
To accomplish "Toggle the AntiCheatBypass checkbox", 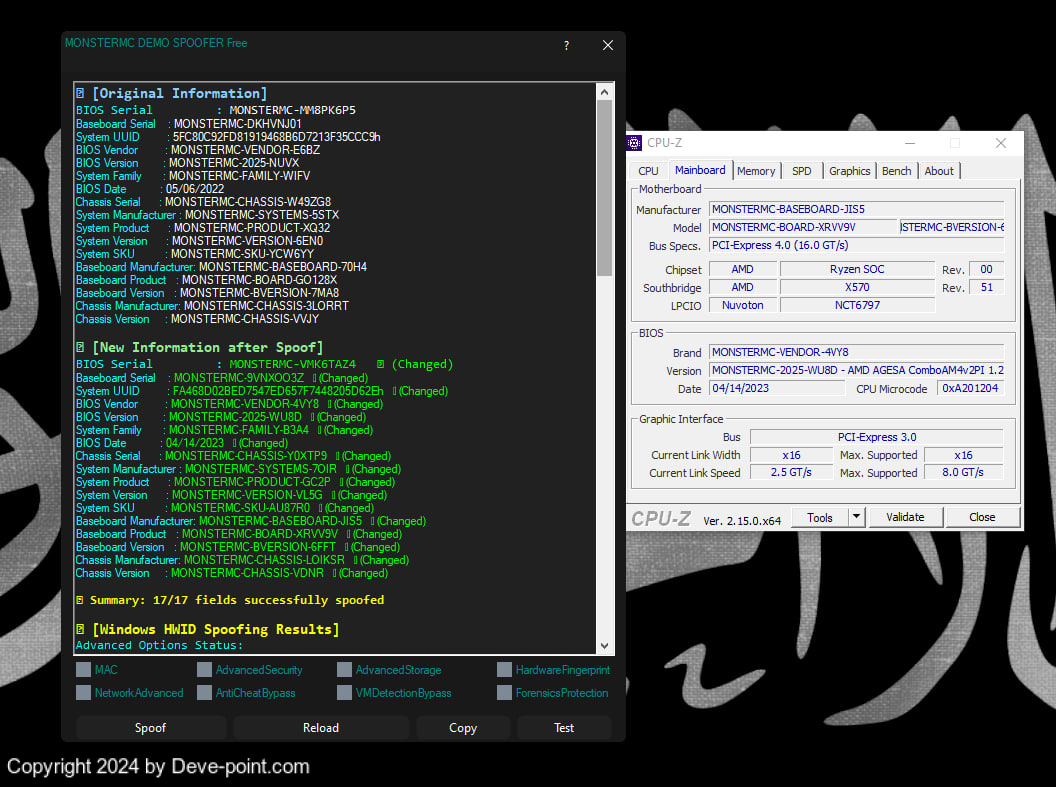I will coord(204,693).
